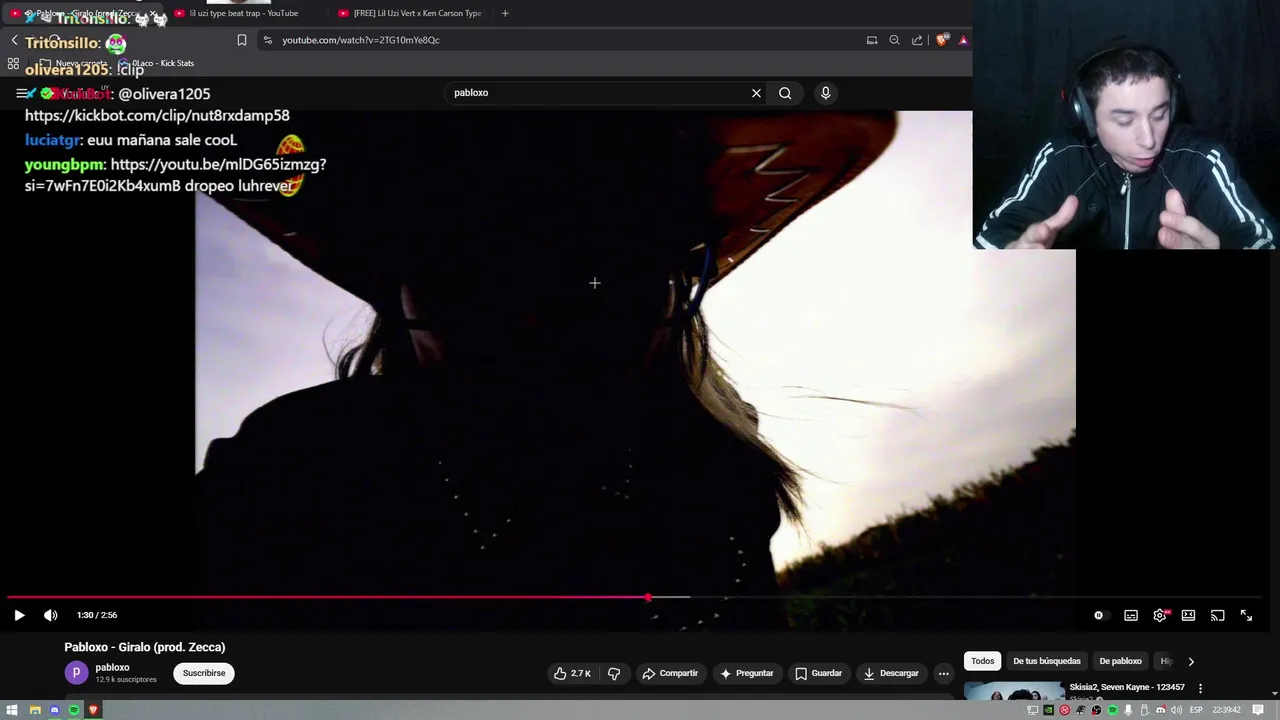The height and width of the screenshot is (720, 1280).
Task: Open the Brave shields icon
Action: [x=941, y=40]
